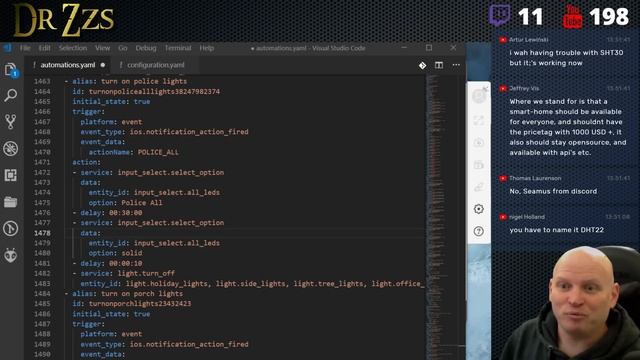Click 'data:' on line 1478
Image resolution: width=640 pixels, height=360 pixels.
tap(91, 233)
